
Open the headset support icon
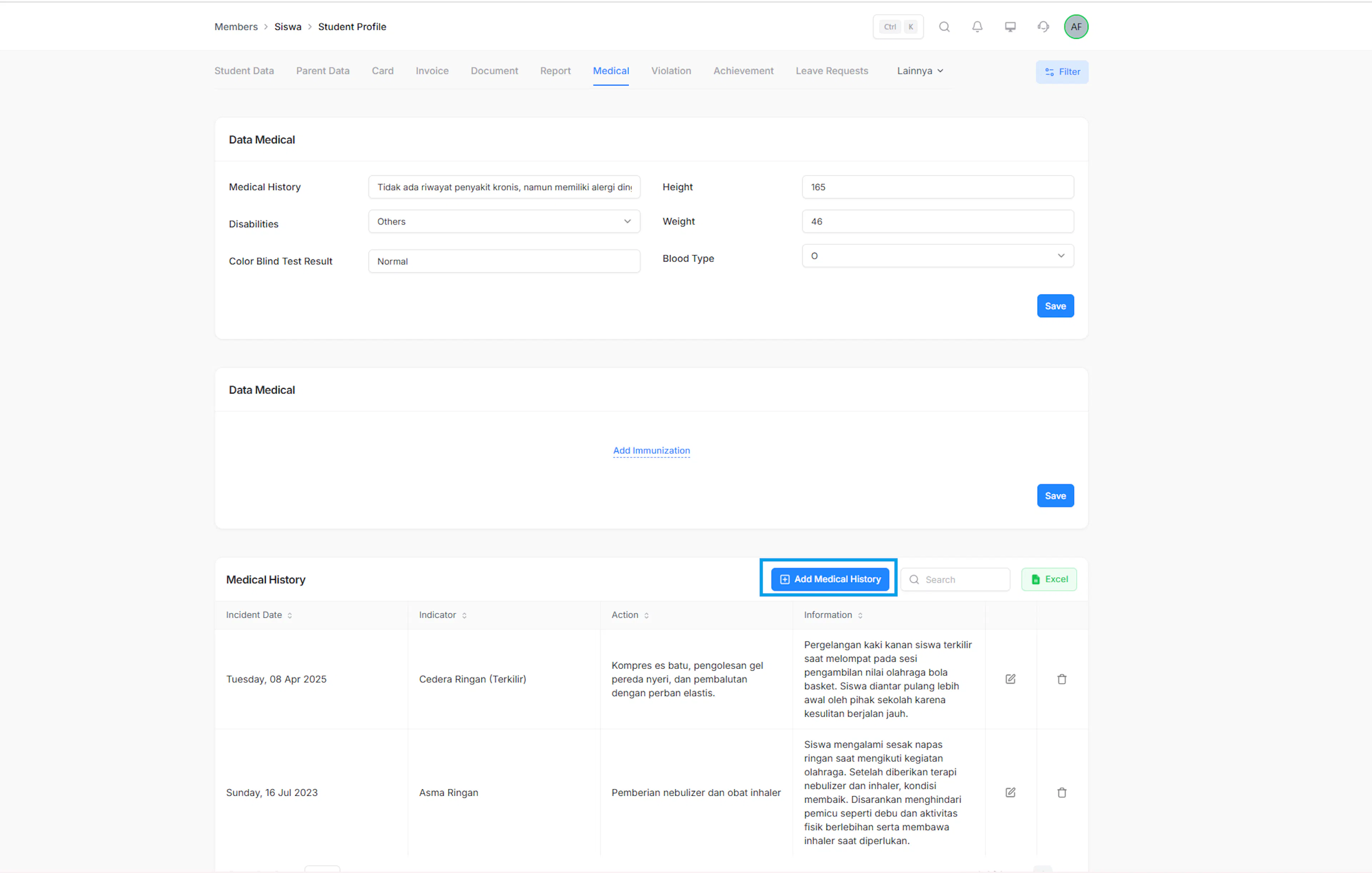pyautogui.click(x=1043, y=27)
